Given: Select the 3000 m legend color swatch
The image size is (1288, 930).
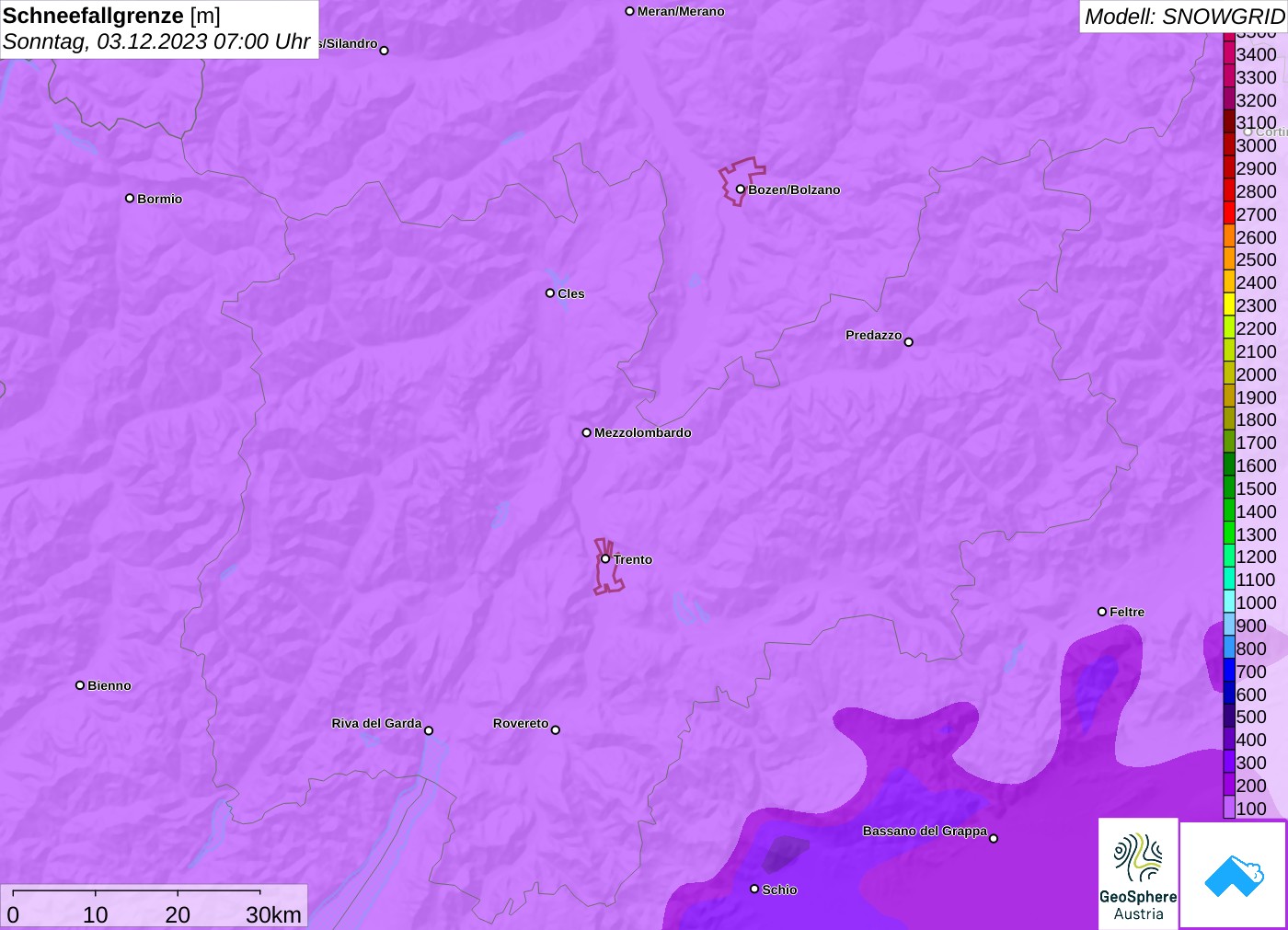Looking at the screenshot, I should click(x=1229, y=145).
